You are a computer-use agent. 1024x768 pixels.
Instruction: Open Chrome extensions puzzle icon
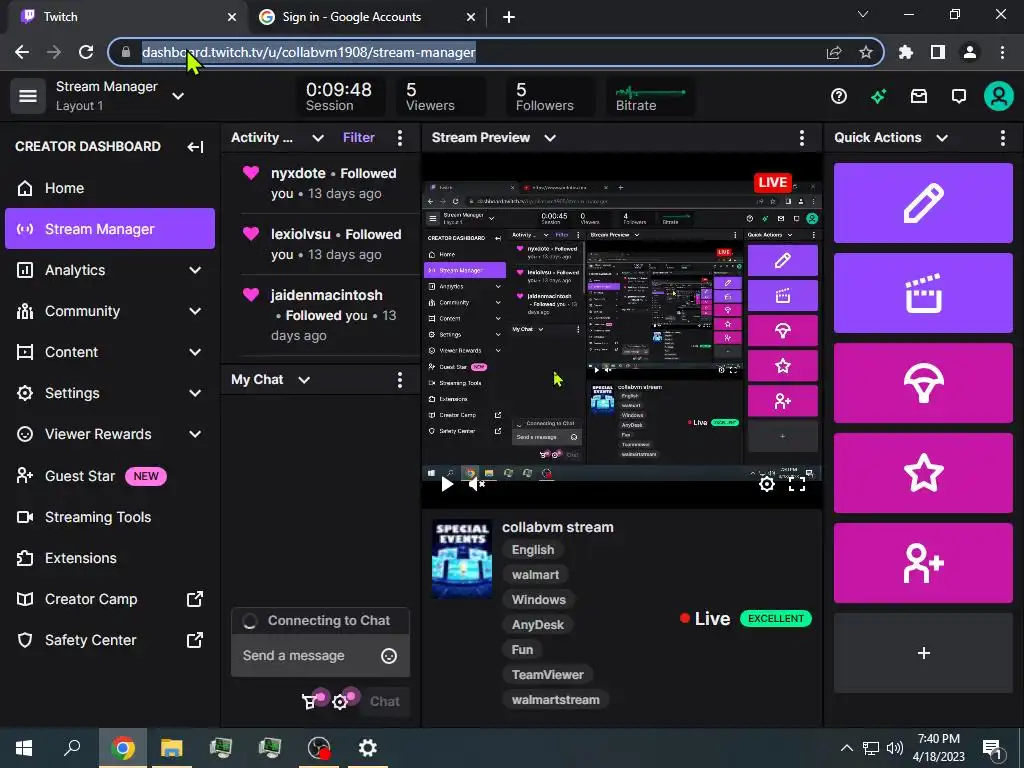point(906,52)
